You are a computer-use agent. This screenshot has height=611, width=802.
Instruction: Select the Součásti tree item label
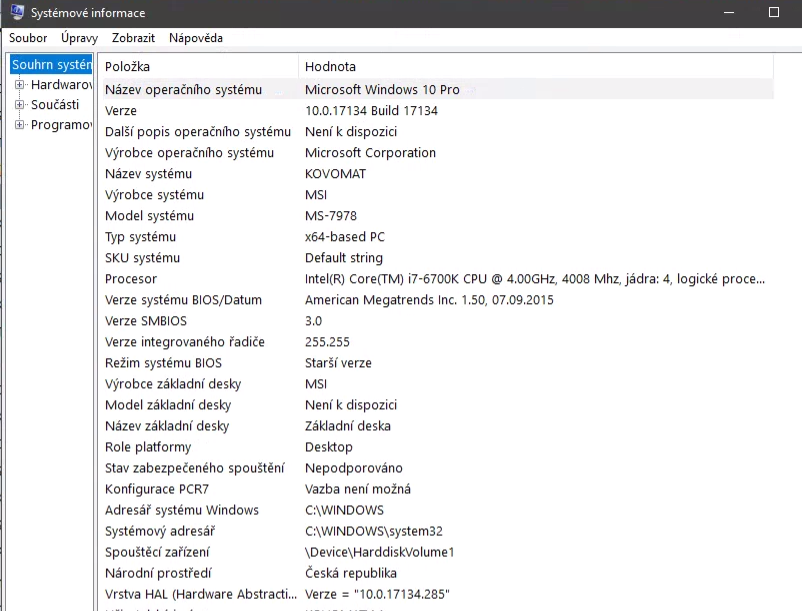pyautogui.click(x=55, y=105)
